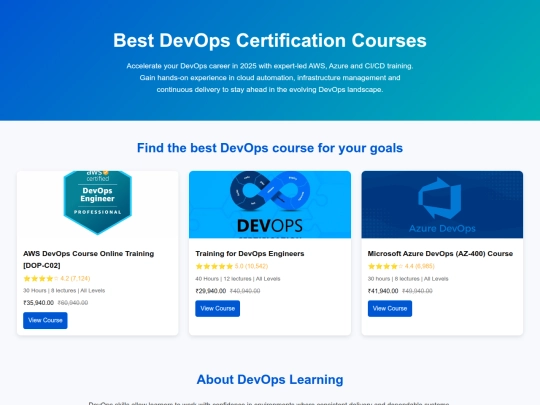Click the struck-through ₹49,940.00 price
Viewport: 540px width, 405px height.
coord(417,291)
